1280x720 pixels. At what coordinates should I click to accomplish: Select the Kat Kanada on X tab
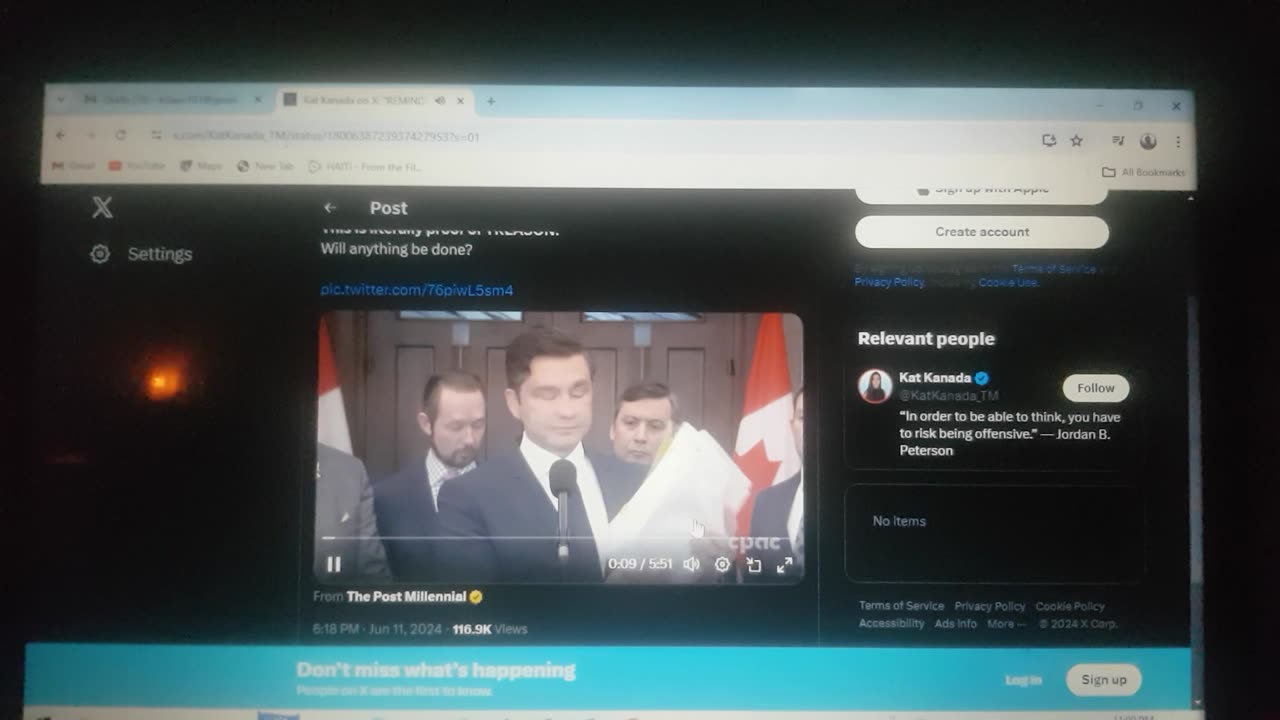pos(365,101)
